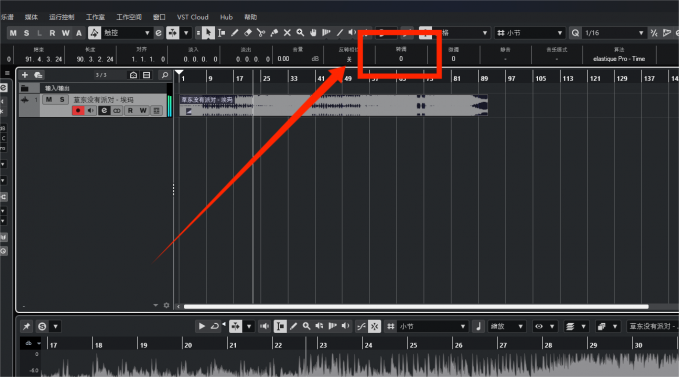Mute audio track 1 with M button

coord(49,100)
